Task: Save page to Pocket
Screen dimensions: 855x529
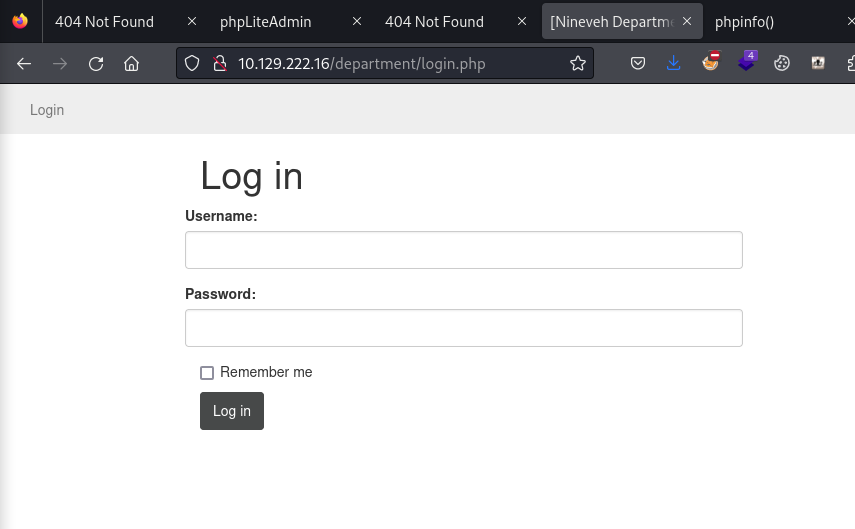Action: (638, 63)
